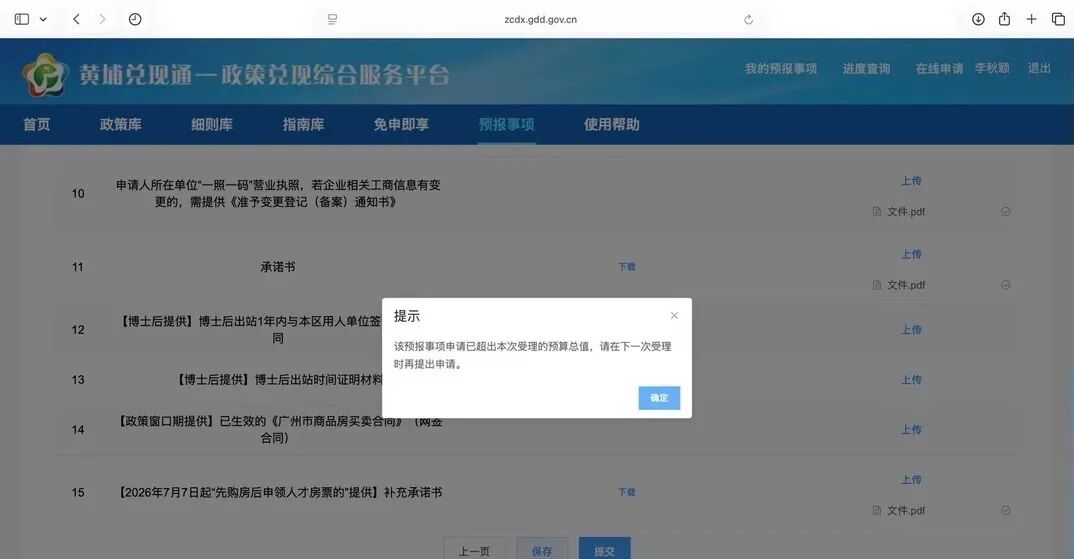The image size is (1074, 559).
Task: Focus the zcdx.gdd.gov.cn address field
Action: (540, 19)
